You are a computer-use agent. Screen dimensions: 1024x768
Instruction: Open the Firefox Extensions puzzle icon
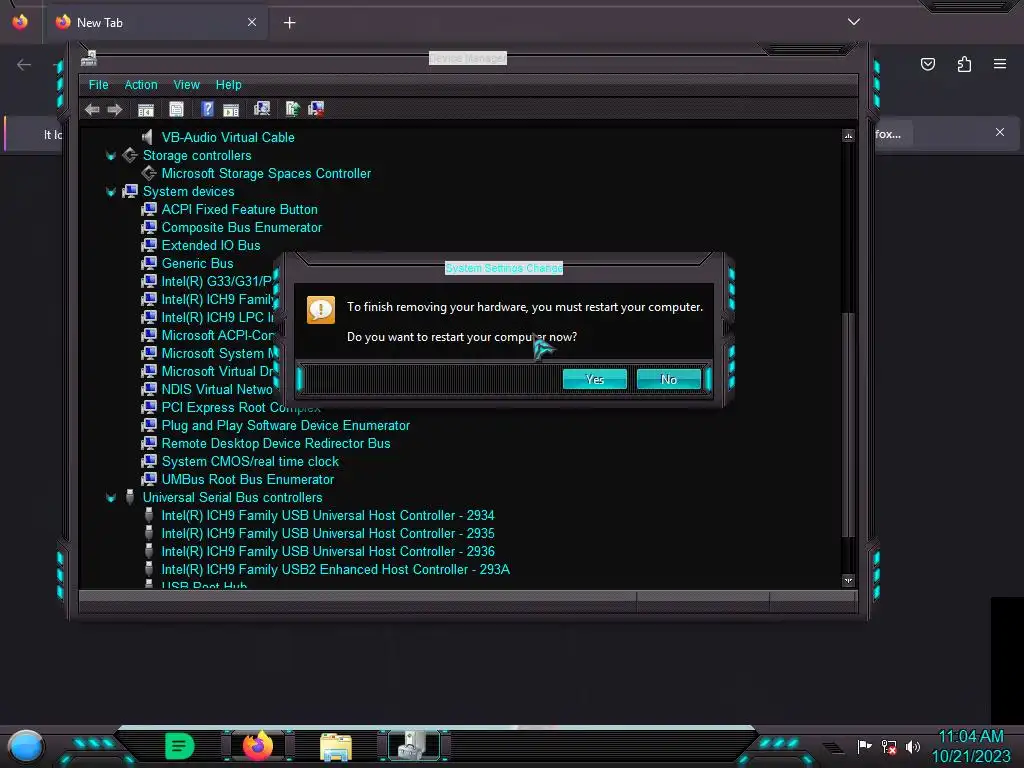click(964, 64)
